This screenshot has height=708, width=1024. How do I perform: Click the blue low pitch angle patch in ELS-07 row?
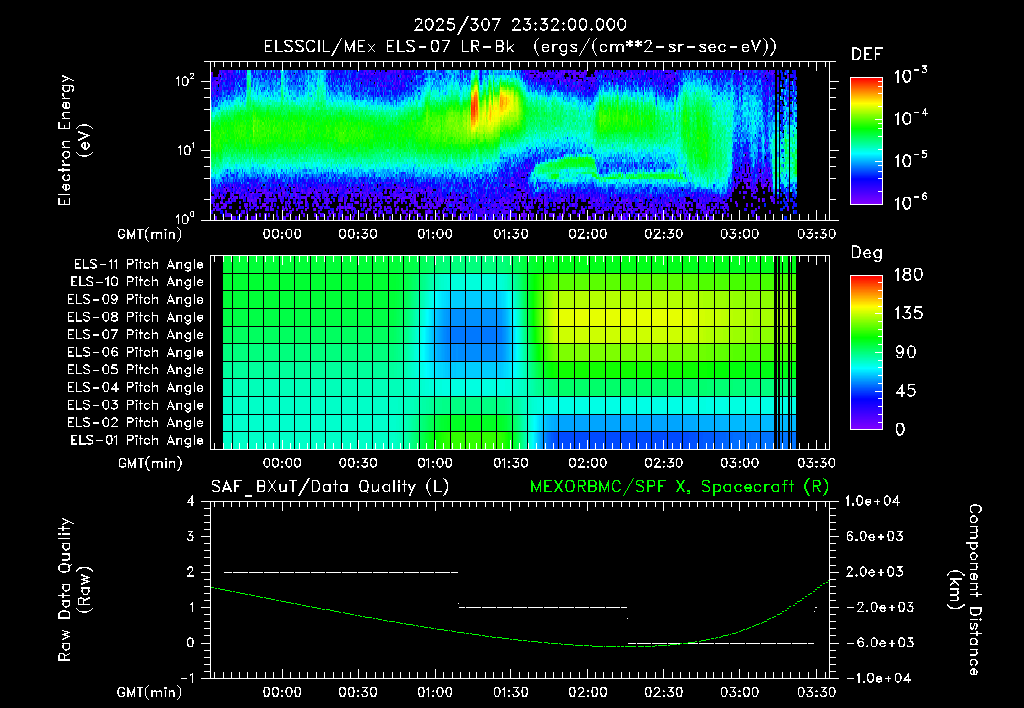tap(472, 334)
